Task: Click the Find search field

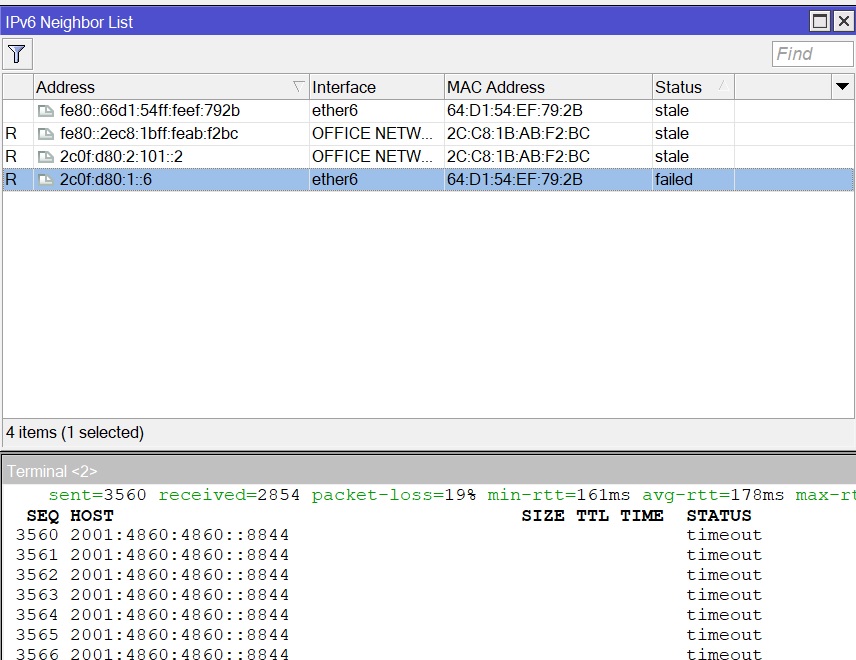Action: click(x=811, y=54)
